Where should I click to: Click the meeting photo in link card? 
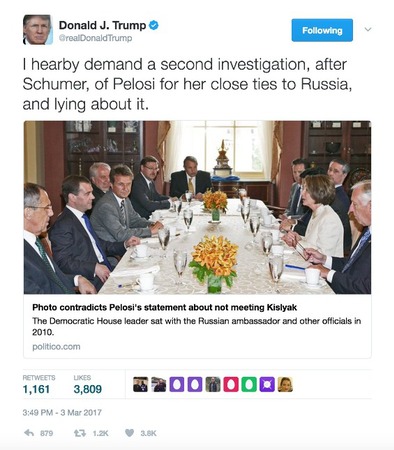197,207
